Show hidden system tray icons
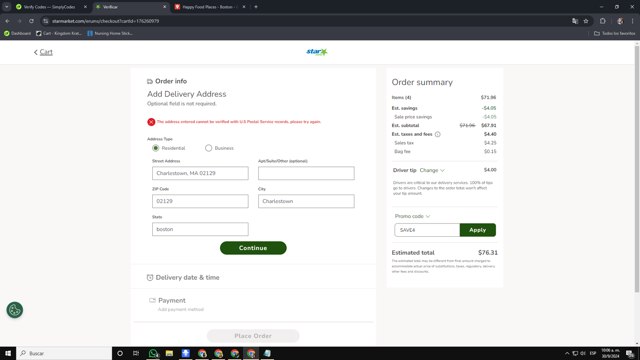Image resolution: width=640 pixels, height=360 pixels. pyautogui.click(x=567, y=353)
